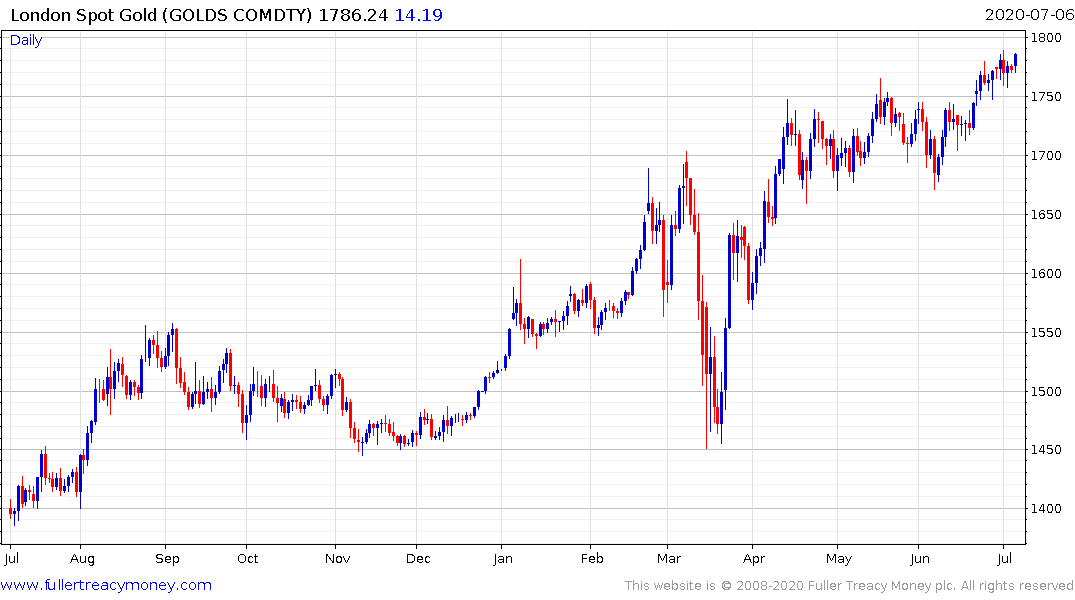Click the 1786.24 last price value
Screen dimensions: 1075x600
(x=353, y=15)
